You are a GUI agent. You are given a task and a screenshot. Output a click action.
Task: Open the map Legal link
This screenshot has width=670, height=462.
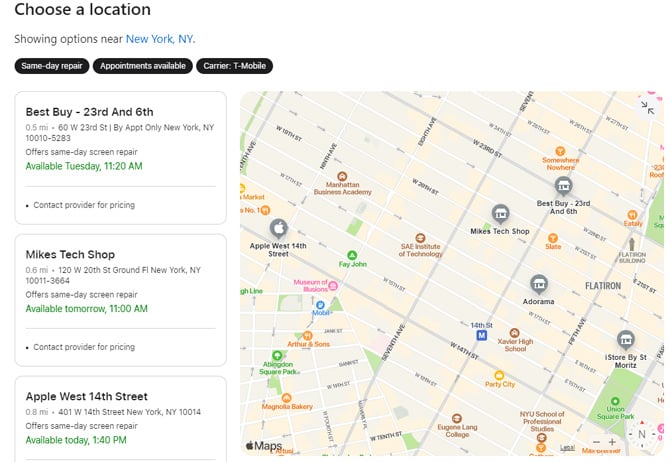click(567, 447)
